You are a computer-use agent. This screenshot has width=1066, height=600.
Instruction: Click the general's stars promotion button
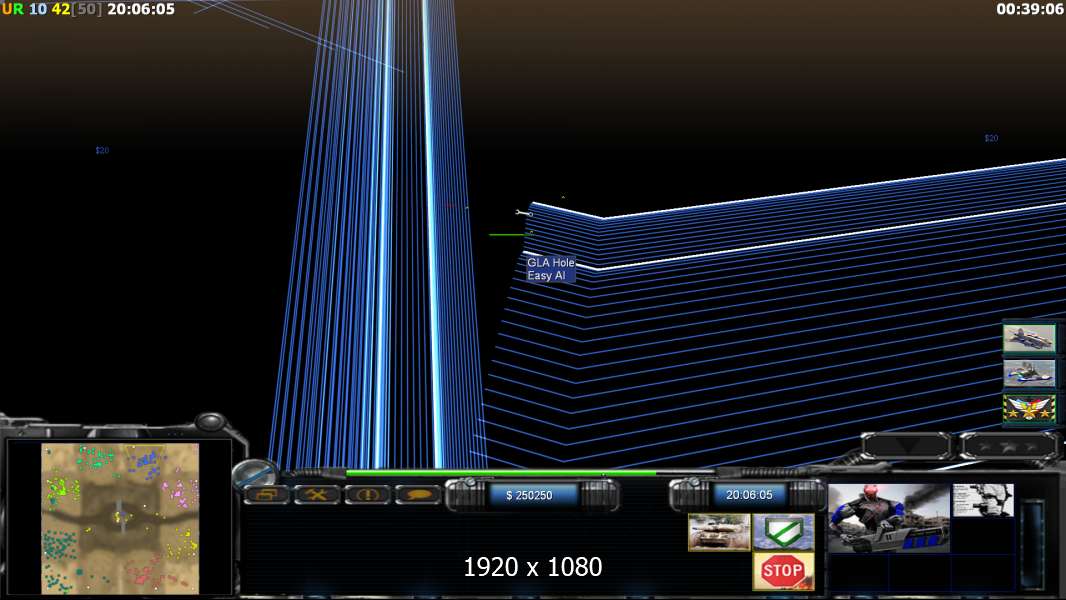coord(1010,446)
